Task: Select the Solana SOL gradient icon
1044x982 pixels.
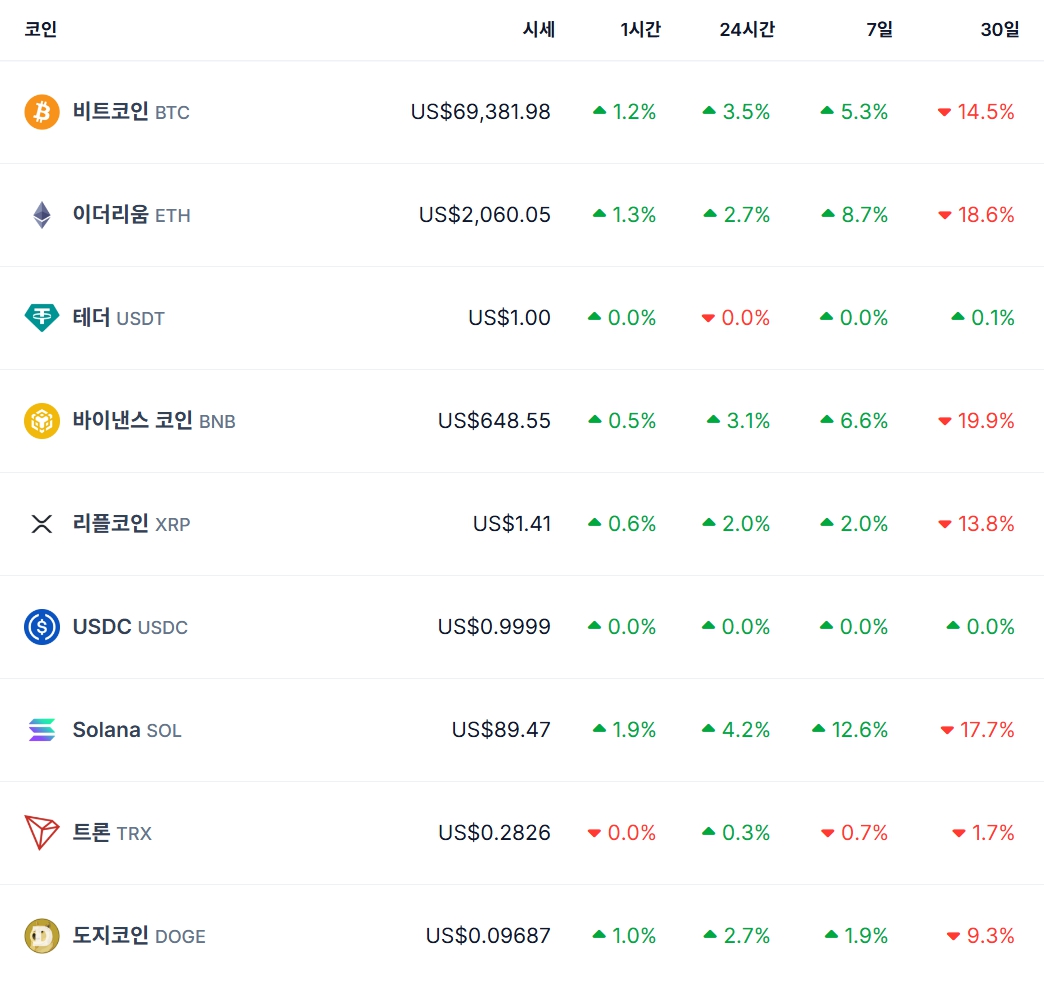Action: pyautogui.click(x=42, y=730)
